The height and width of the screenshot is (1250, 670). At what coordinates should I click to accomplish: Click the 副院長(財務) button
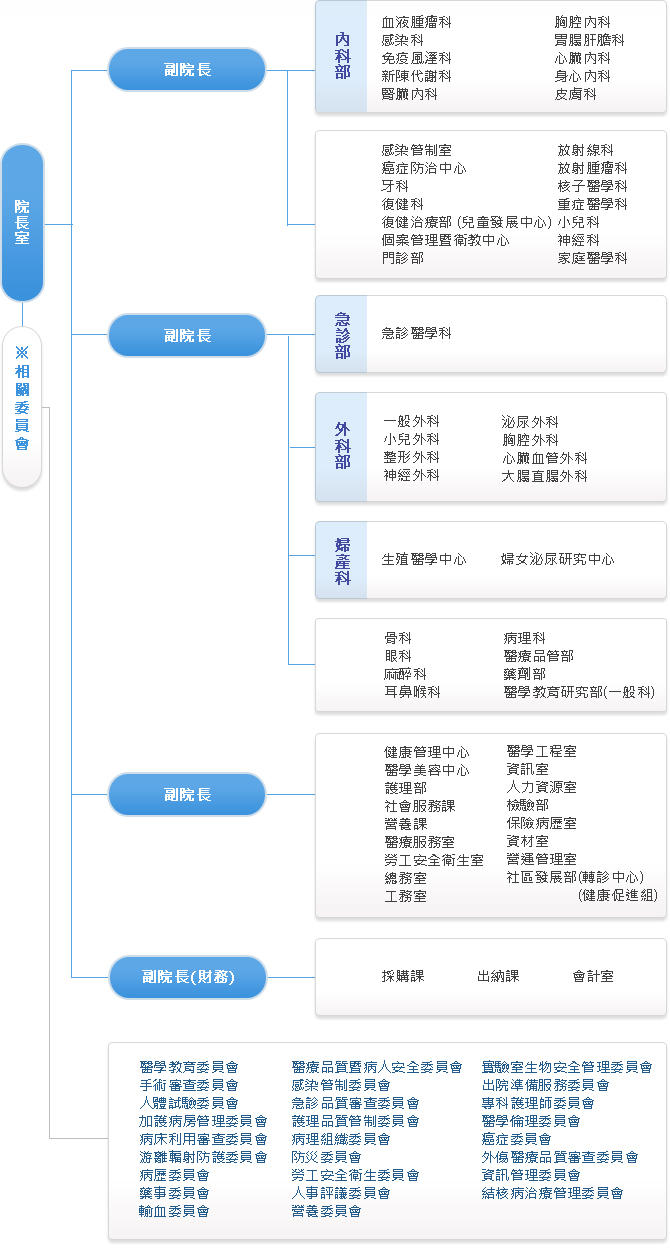(x=187, y=977)
